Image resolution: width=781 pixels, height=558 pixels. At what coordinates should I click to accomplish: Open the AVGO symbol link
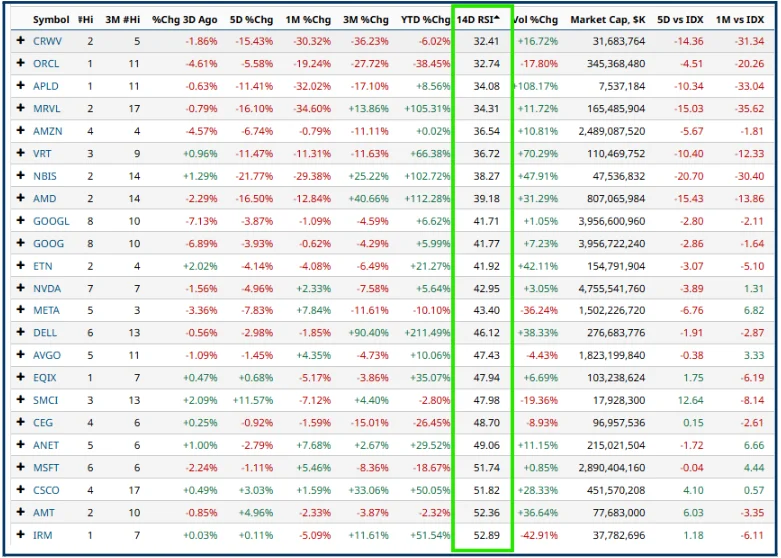pos(47,355)
